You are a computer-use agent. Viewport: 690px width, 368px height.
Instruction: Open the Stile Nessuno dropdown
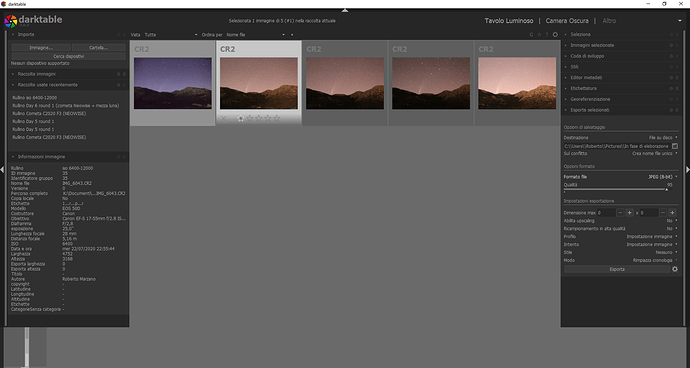click(x=620, y=252)
